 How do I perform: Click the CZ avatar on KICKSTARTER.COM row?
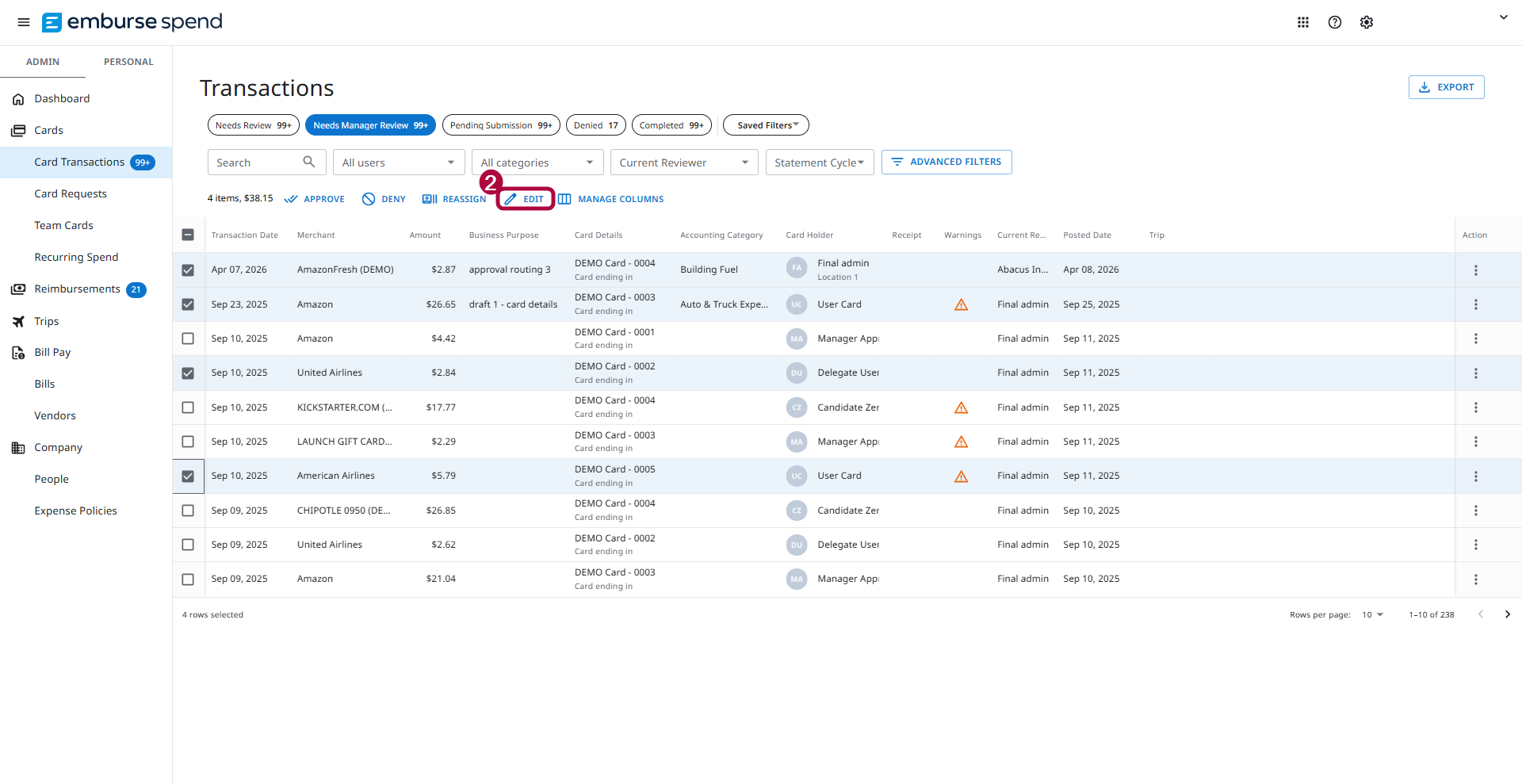coord(797,407)
